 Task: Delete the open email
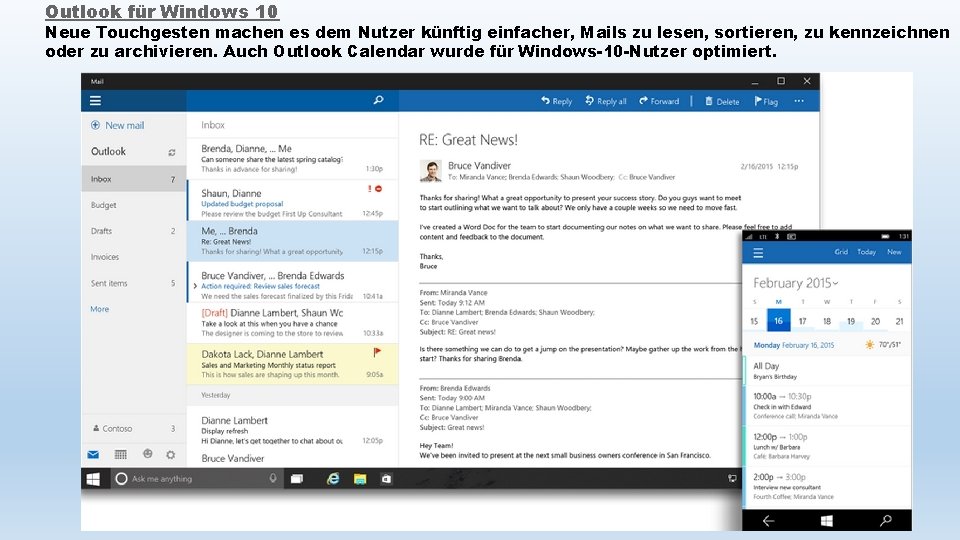pyautogui.click(x=722, y=102)
